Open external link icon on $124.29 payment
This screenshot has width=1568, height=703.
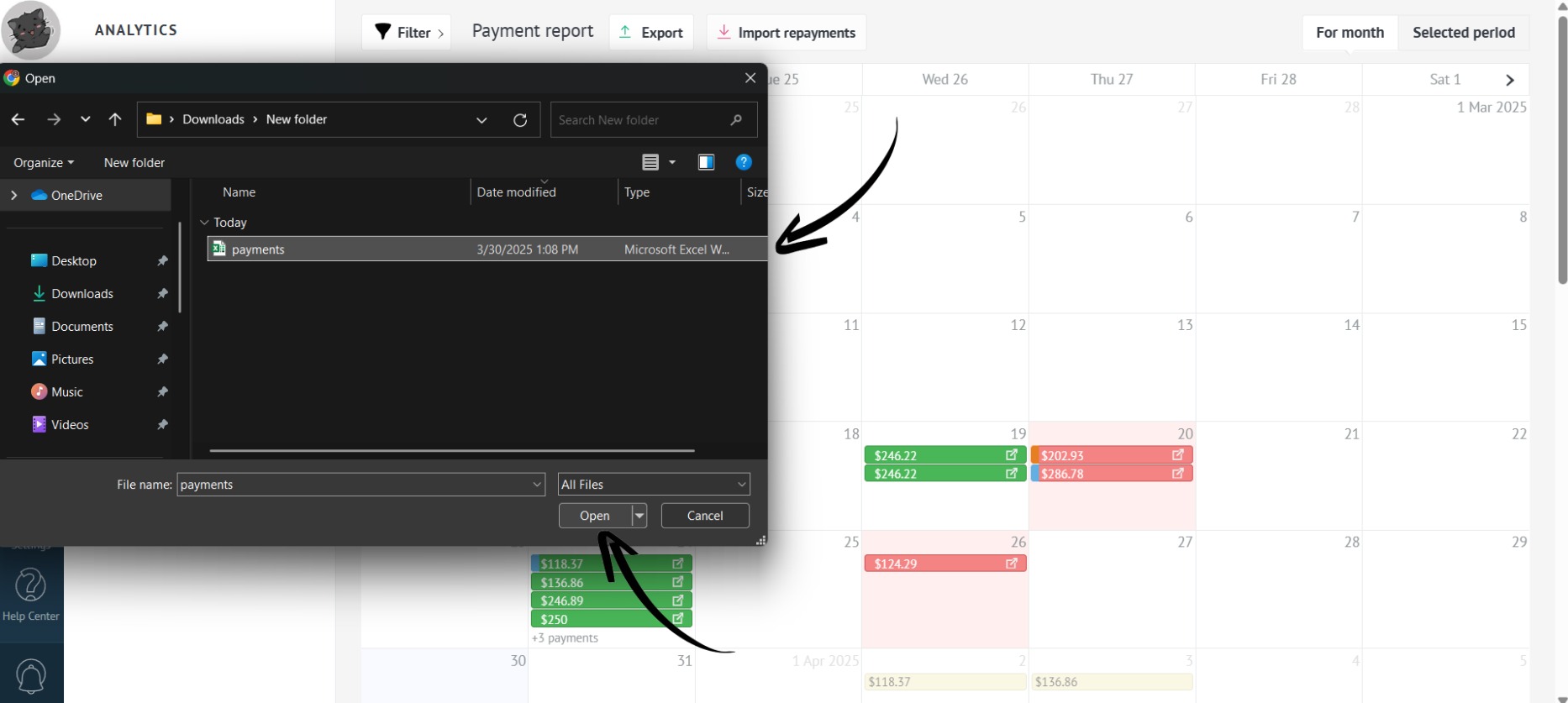coord(1012,564)
